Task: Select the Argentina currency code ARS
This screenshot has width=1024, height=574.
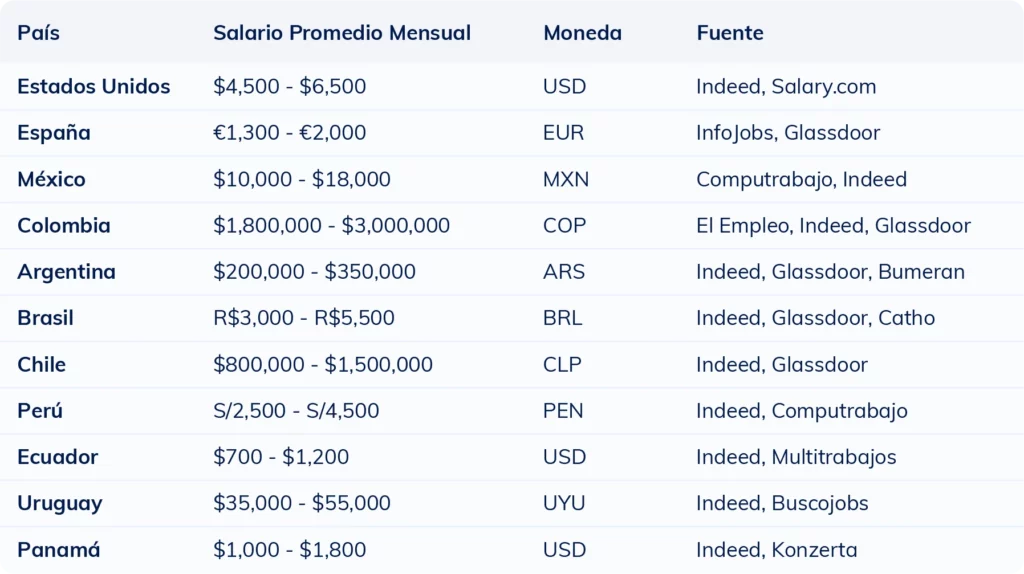Action: click(x=563, y=272)
